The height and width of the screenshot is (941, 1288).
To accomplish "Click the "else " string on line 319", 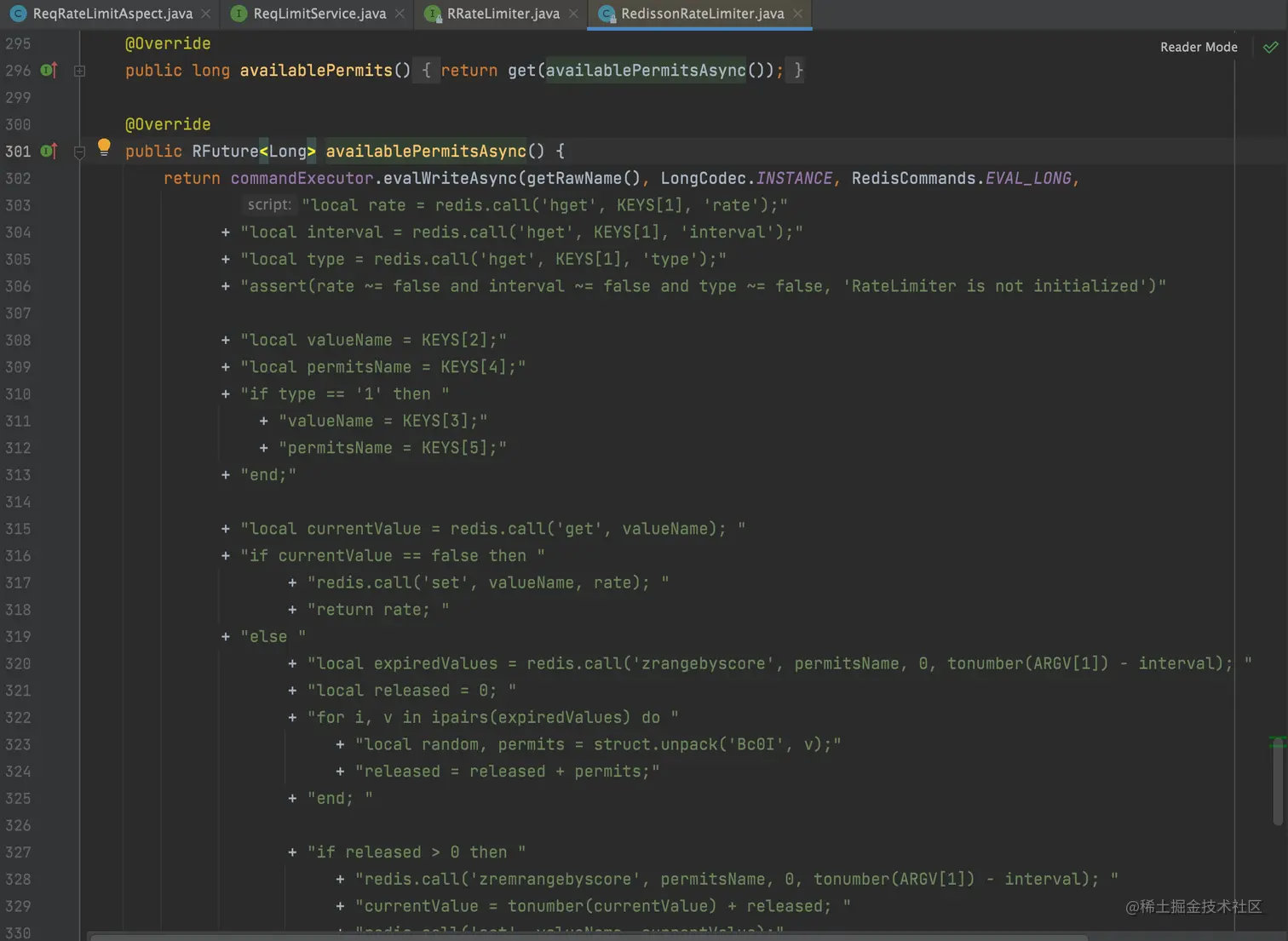I will coord(273,637).
